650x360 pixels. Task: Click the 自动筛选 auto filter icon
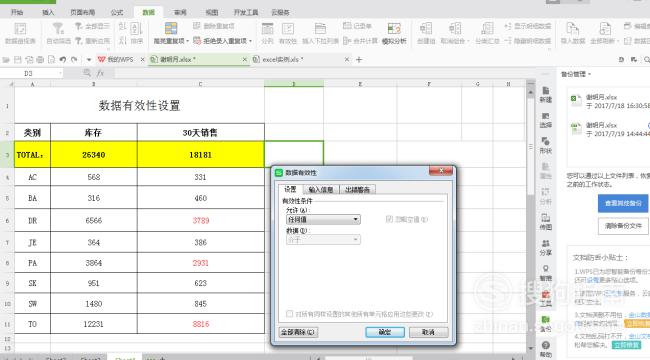[x=58, y=29]
